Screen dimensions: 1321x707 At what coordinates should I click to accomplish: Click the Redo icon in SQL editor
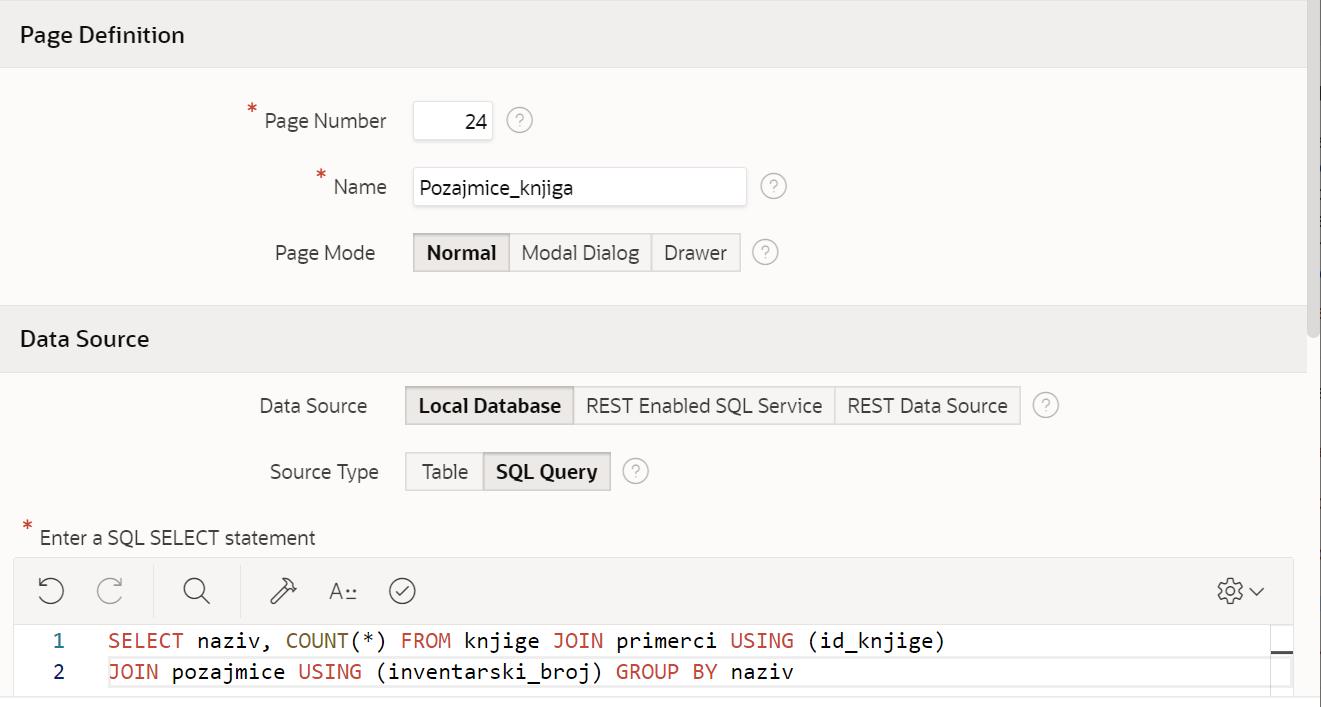coord(110,591)
